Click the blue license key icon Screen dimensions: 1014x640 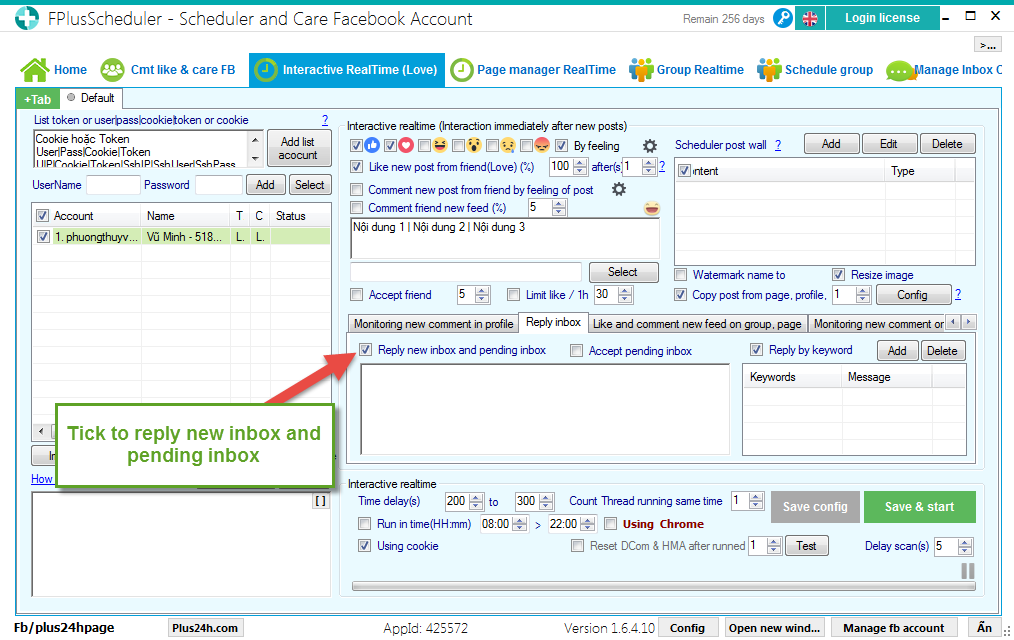coord(782,18)
